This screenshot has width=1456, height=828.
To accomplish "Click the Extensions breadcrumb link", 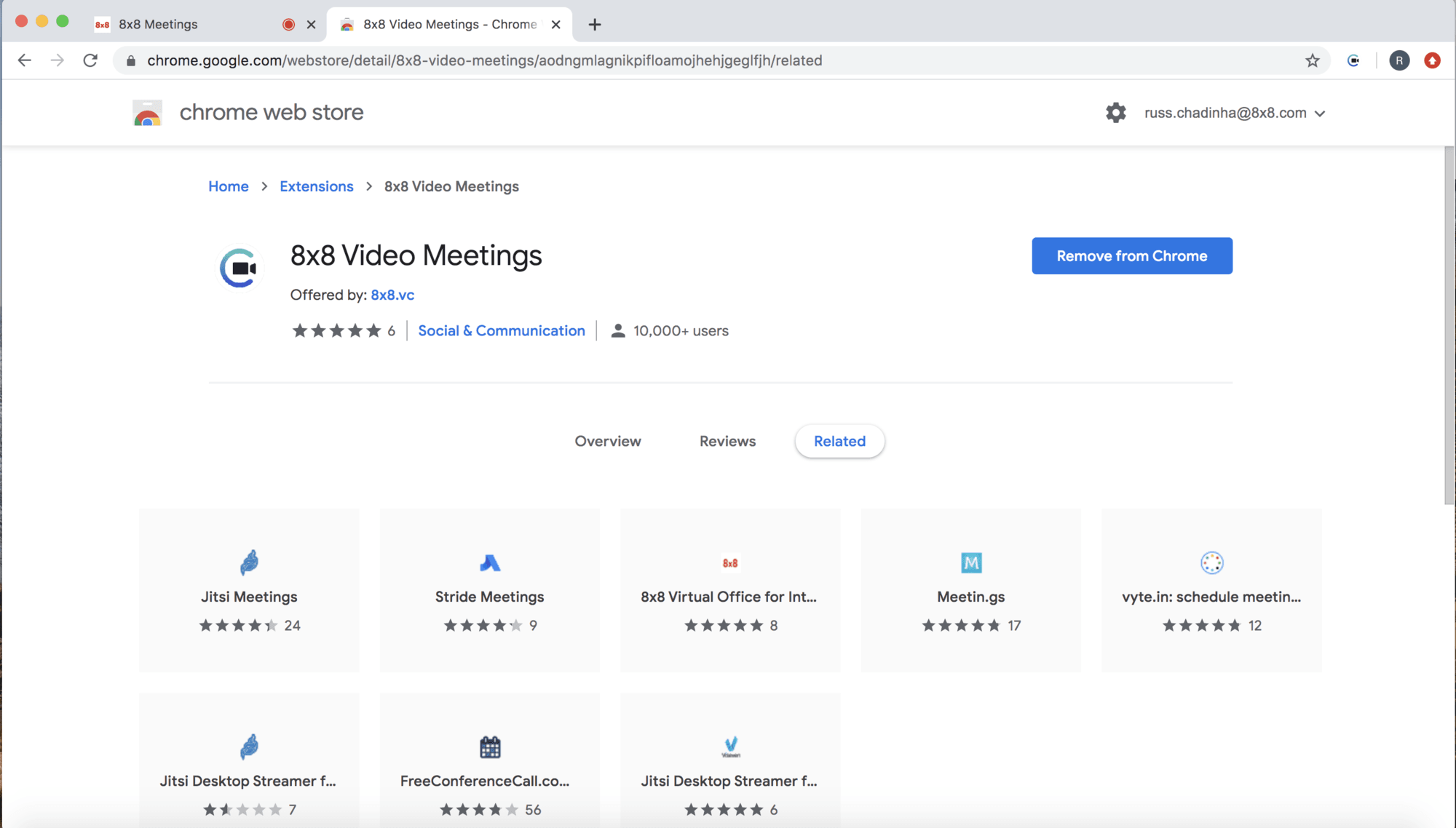I will click(x=316, y=186).
